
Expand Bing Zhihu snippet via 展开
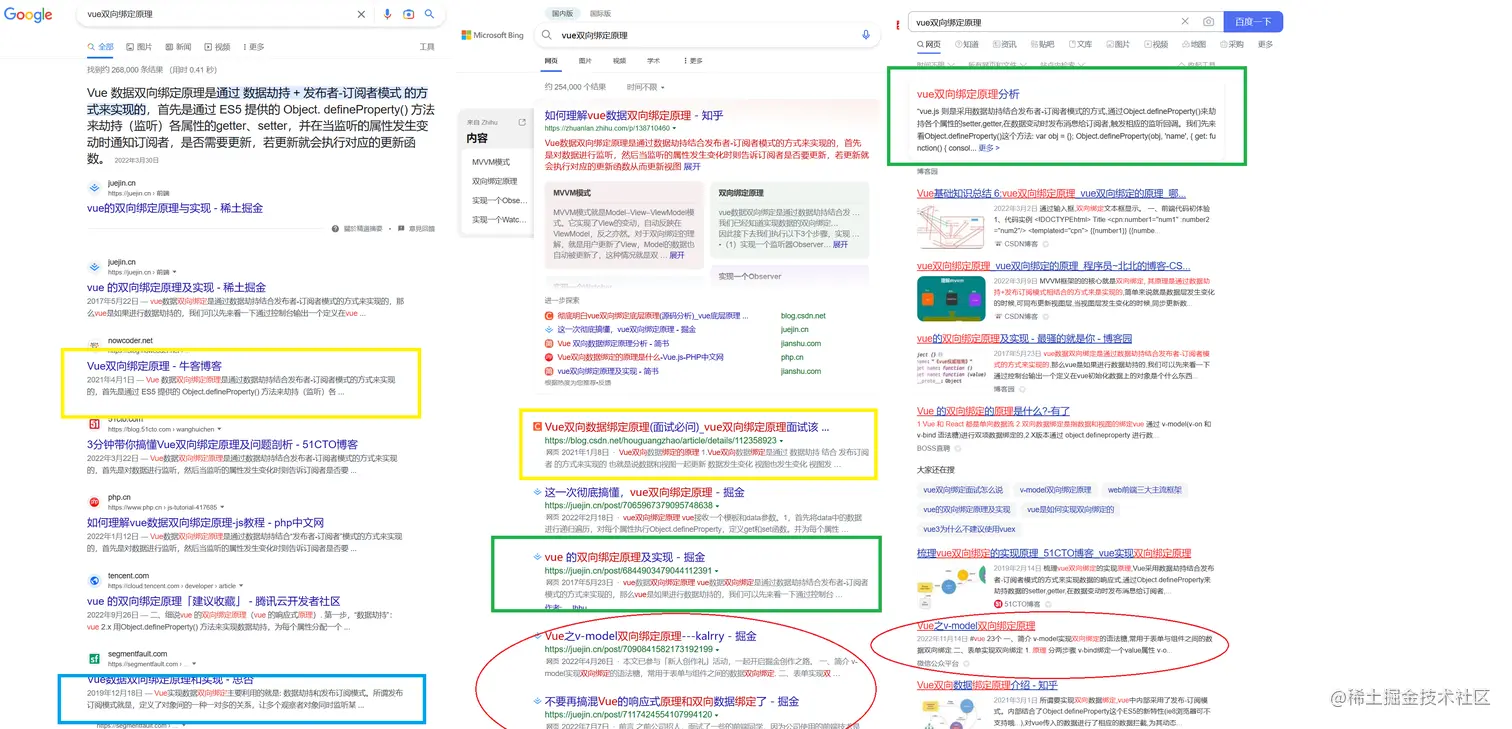tap(692, 167)
